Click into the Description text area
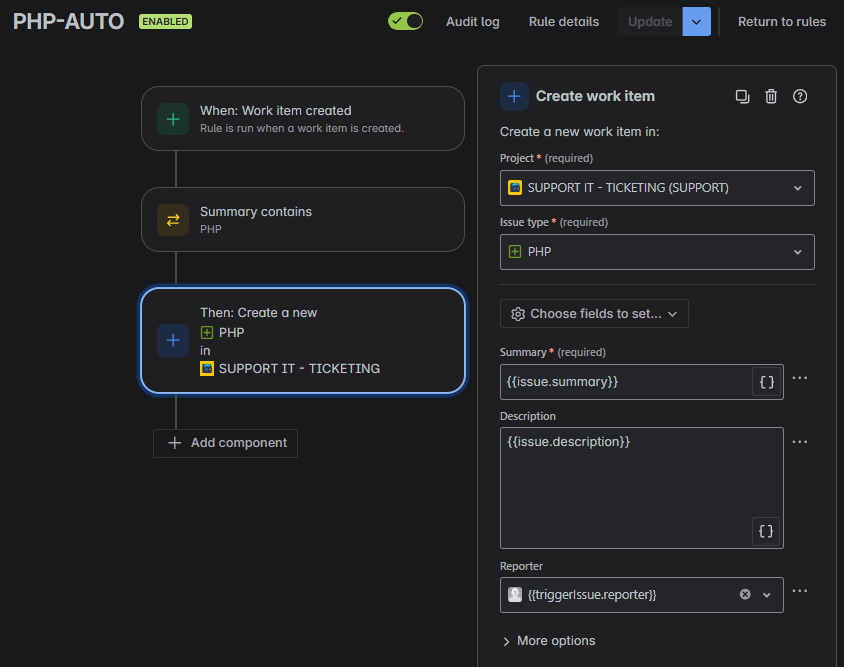The height and width of the screenshot is (667, 844). (x=642, y=488)
